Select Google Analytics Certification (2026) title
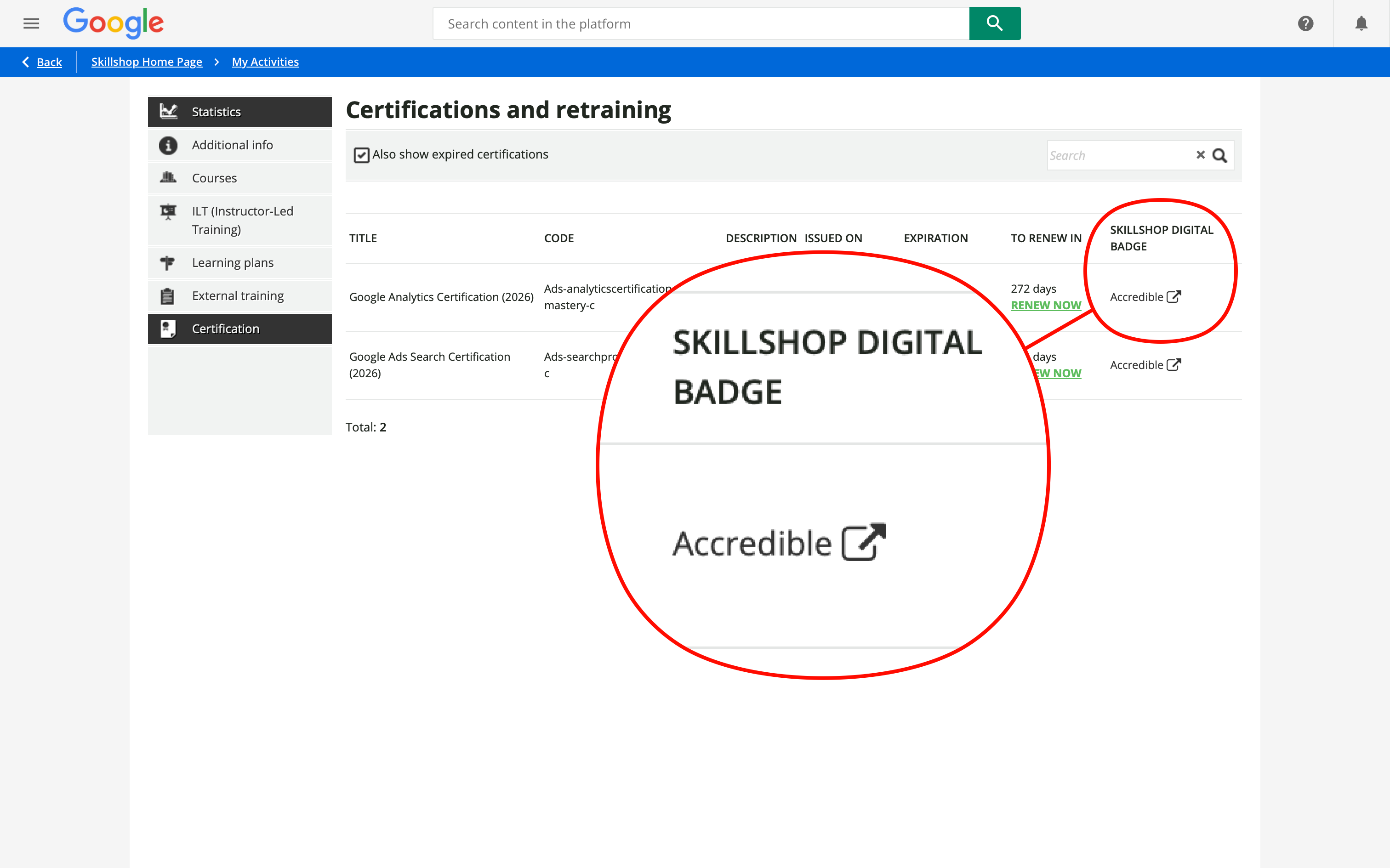Screen dimensions: 1390x868 [x=442, y=297]
